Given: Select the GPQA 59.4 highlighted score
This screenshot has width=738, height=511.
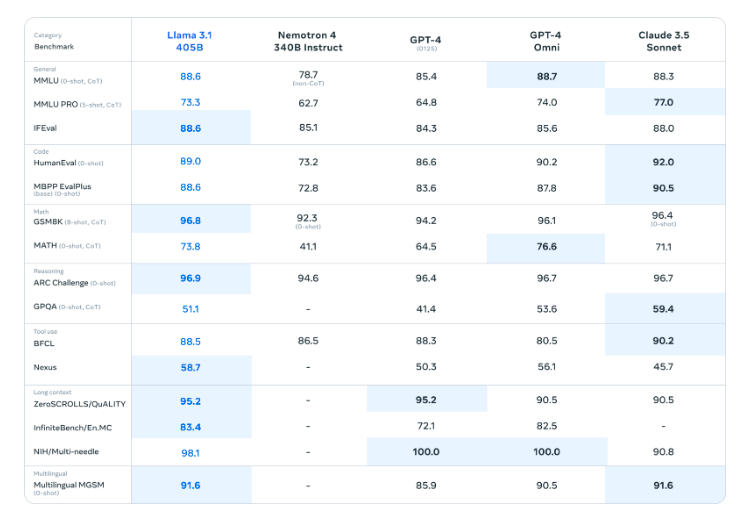Looking at the screenshot, I should tap(665, 309).
